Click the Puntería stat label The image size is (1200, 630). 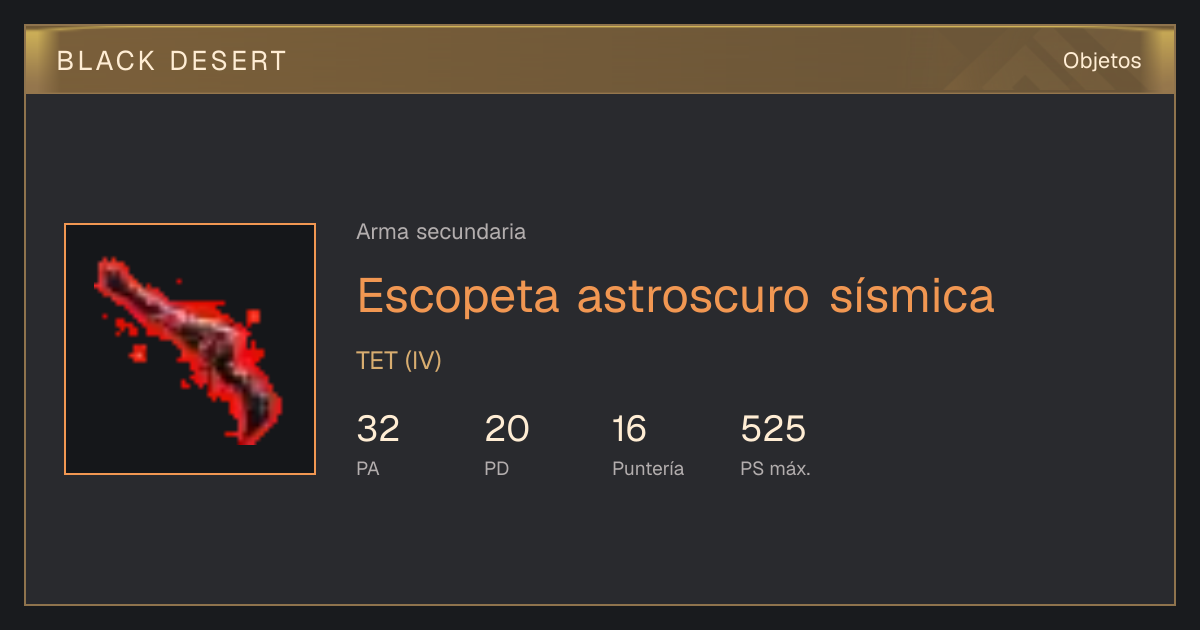[648, 469]
